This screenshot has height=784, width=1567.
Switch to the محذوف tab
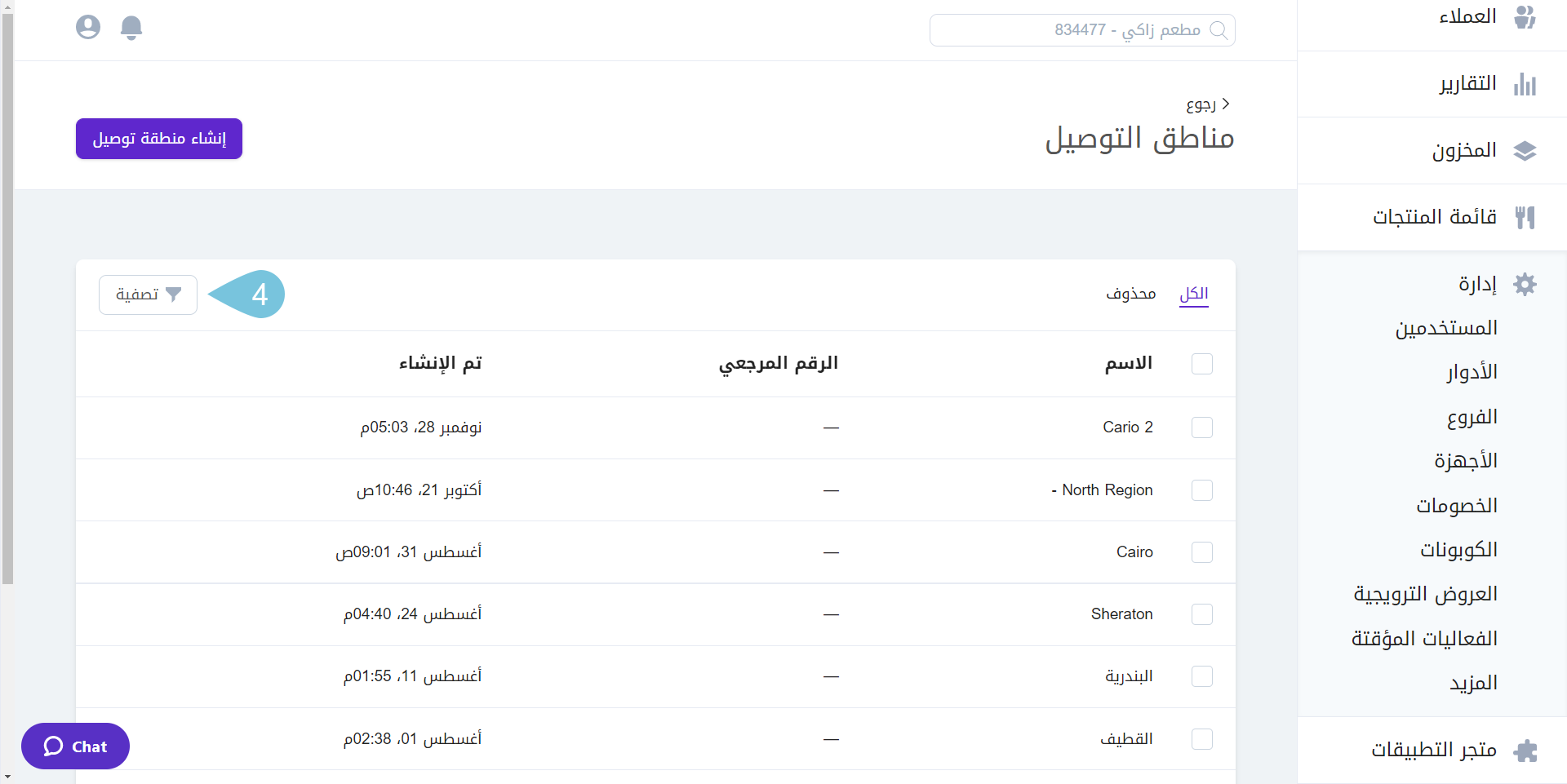(x=1130, y=294)
